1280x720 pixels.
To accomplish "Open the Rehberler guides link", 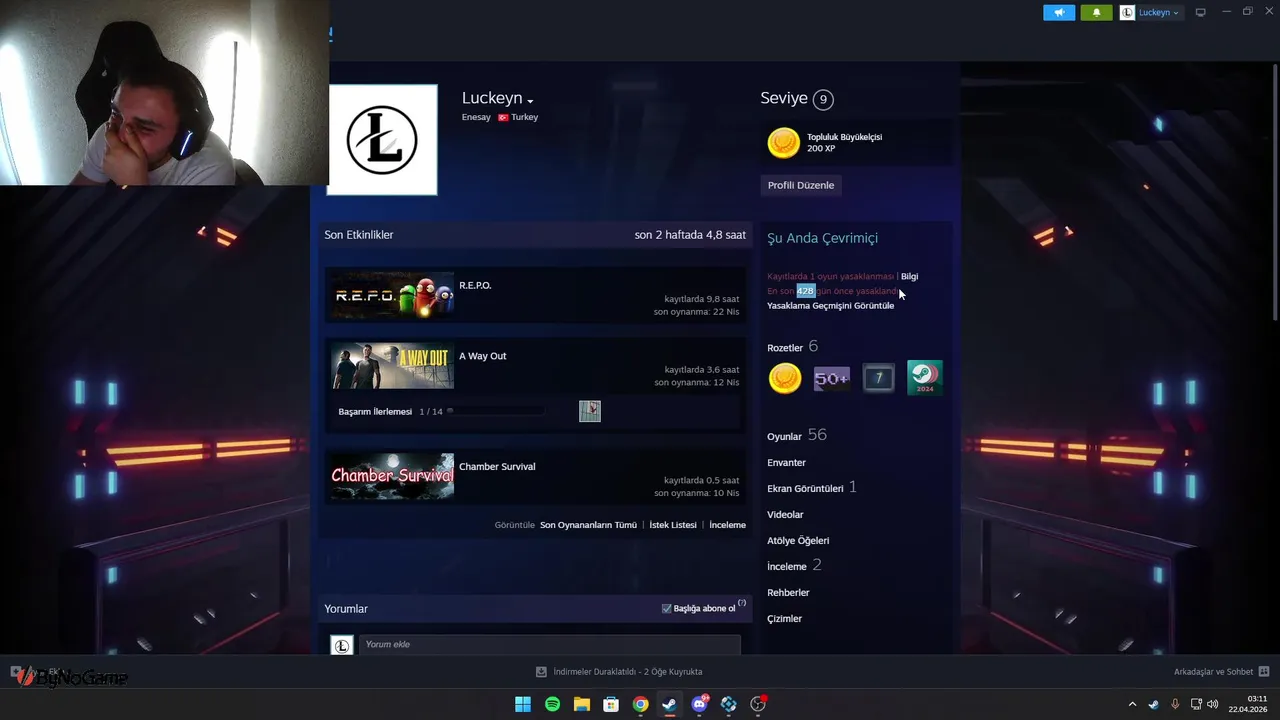I will tap(788, 592).
